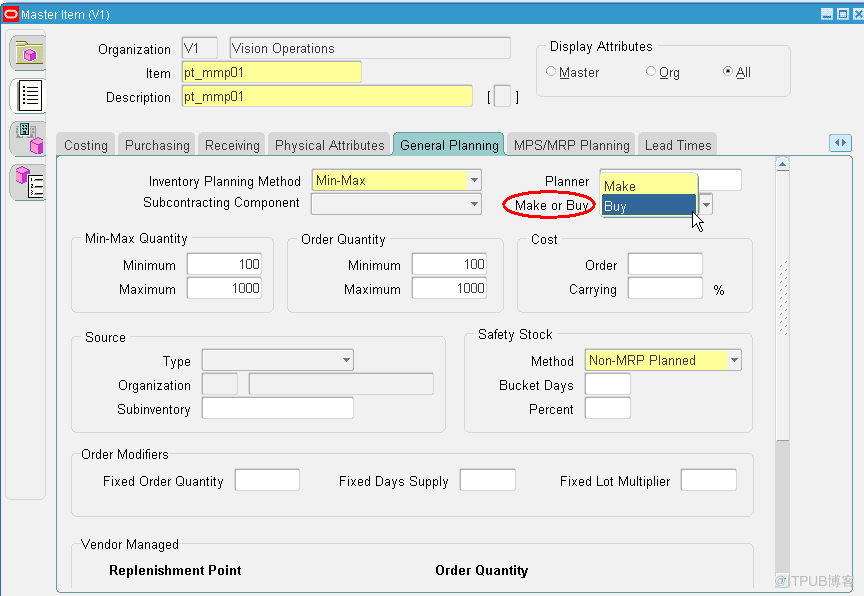Screen dimensions: 864x596
Task: Open the MPS/MRP Planning tab
Action: point(571,145)
